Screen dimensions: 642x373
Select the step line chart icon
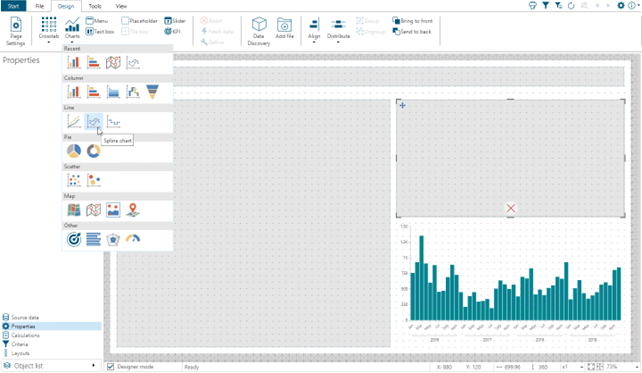[113, 122]
